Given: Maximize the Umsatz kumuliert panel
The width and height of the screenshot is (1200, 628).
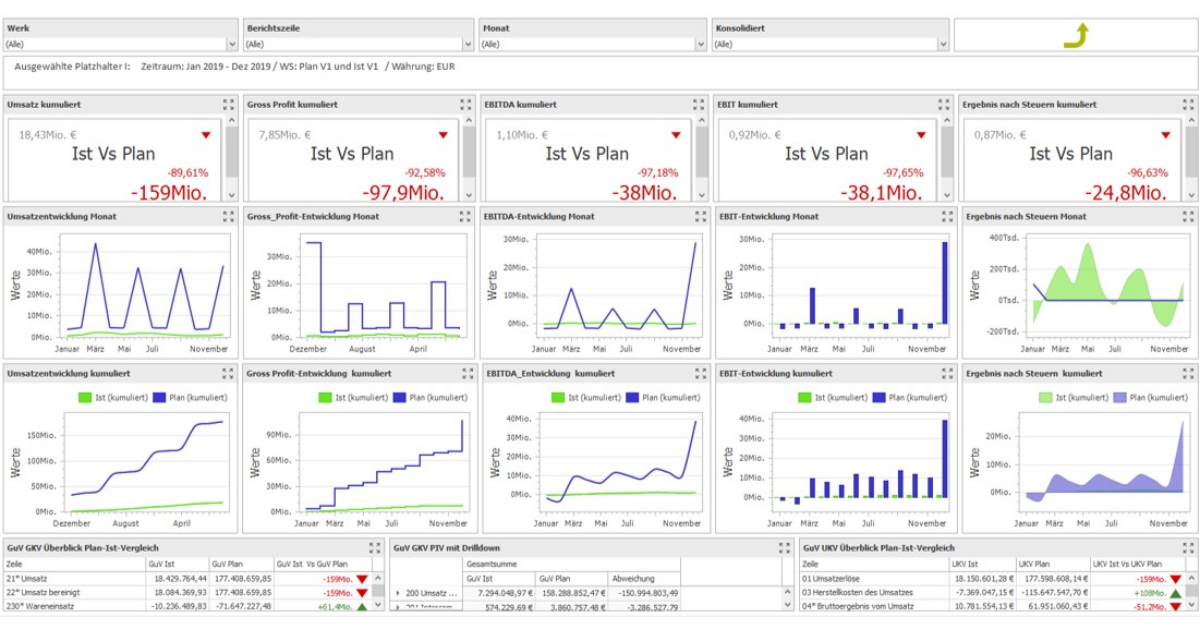Looking at the screenshot, I should 229,104.
